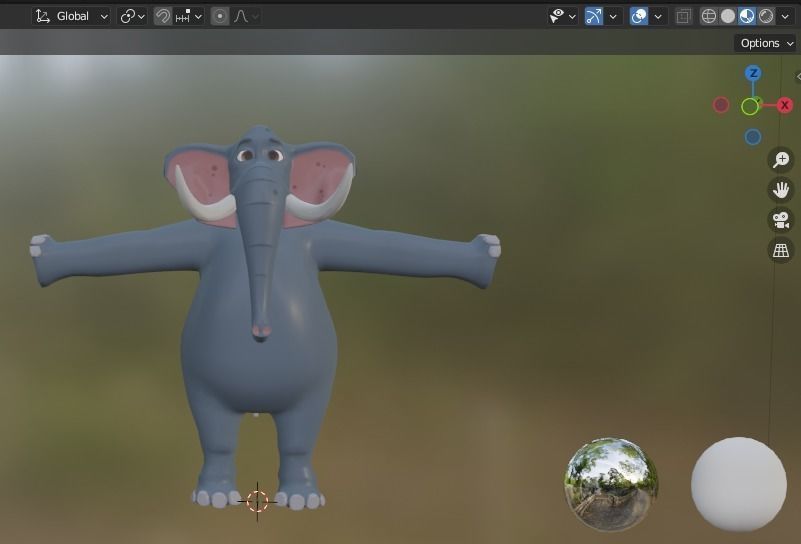801x544 pixels.
Task: Click the negative X axis gizmo dot
Action: pyautogui.click(x=721, y=105)
